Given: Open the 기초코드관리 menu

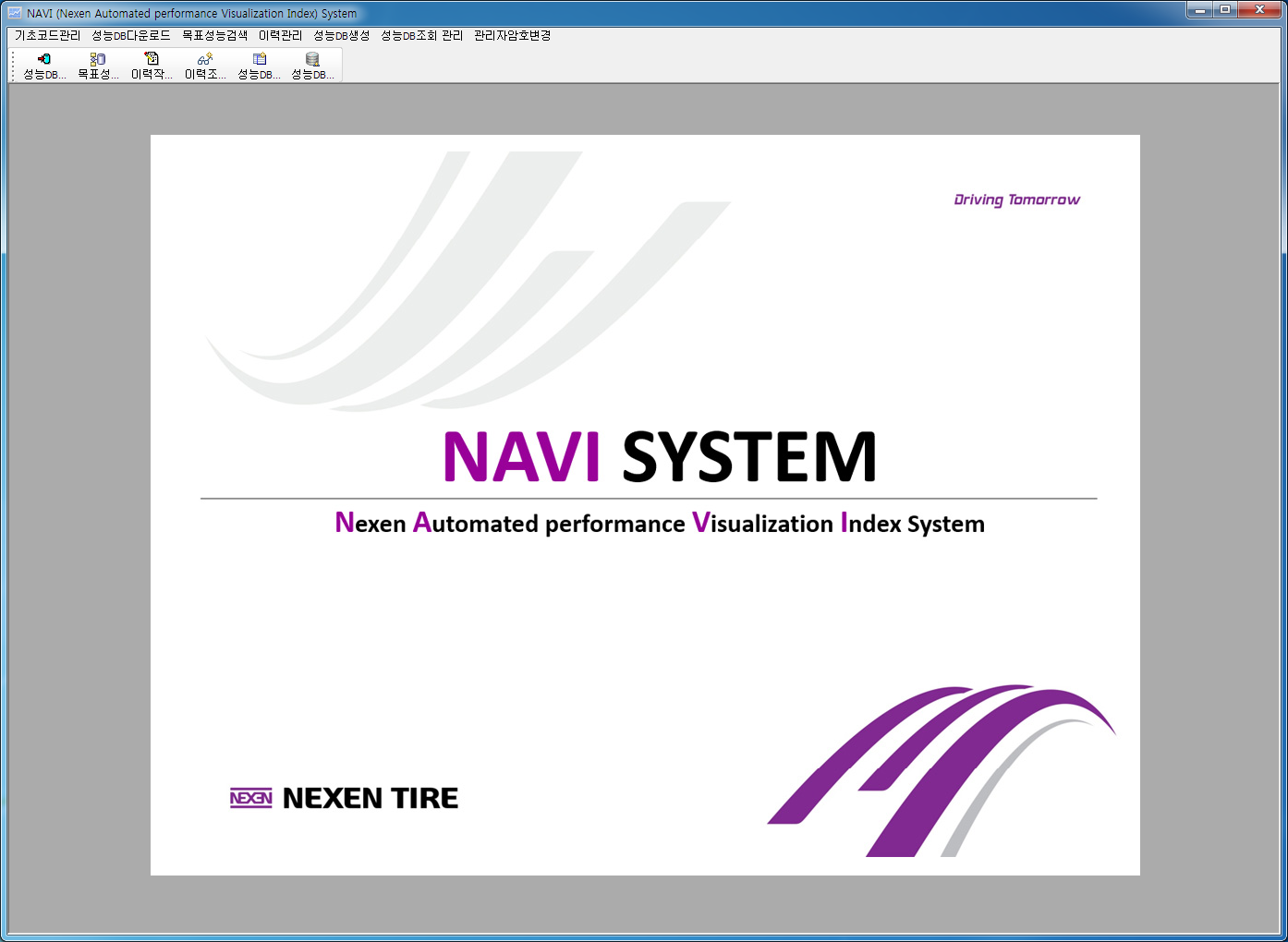Looking at the screenshot, I should (x=48, y=35).
